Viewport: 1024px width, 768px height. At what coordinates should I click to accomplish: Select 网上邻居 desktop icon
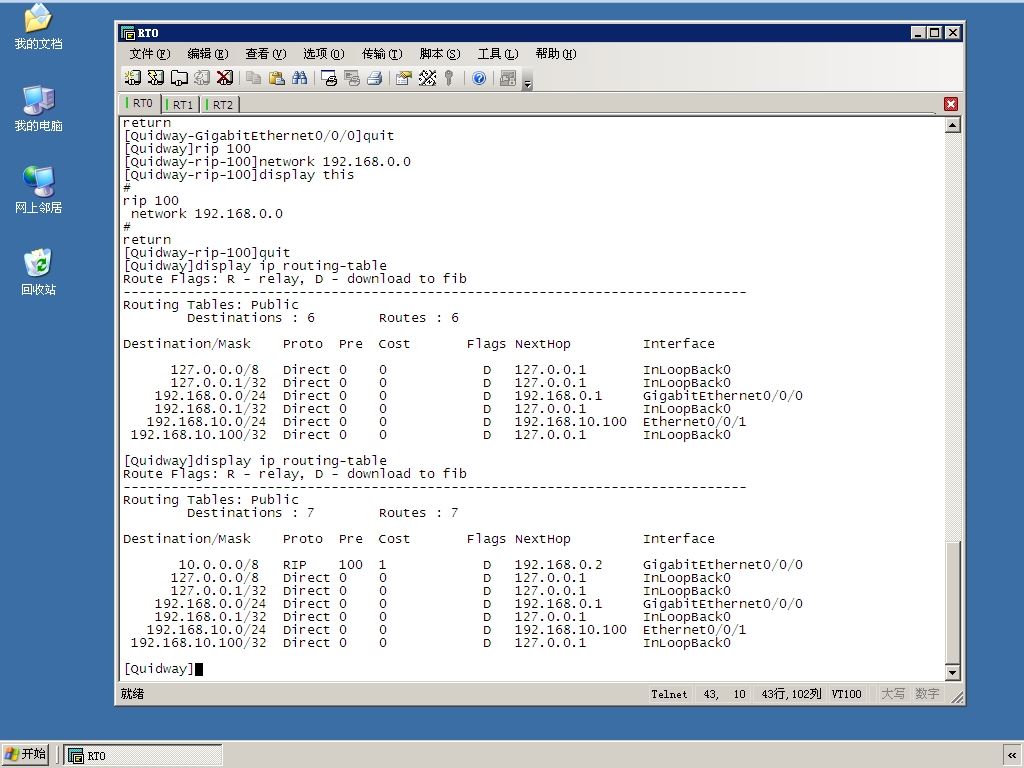tap(38, 191)
